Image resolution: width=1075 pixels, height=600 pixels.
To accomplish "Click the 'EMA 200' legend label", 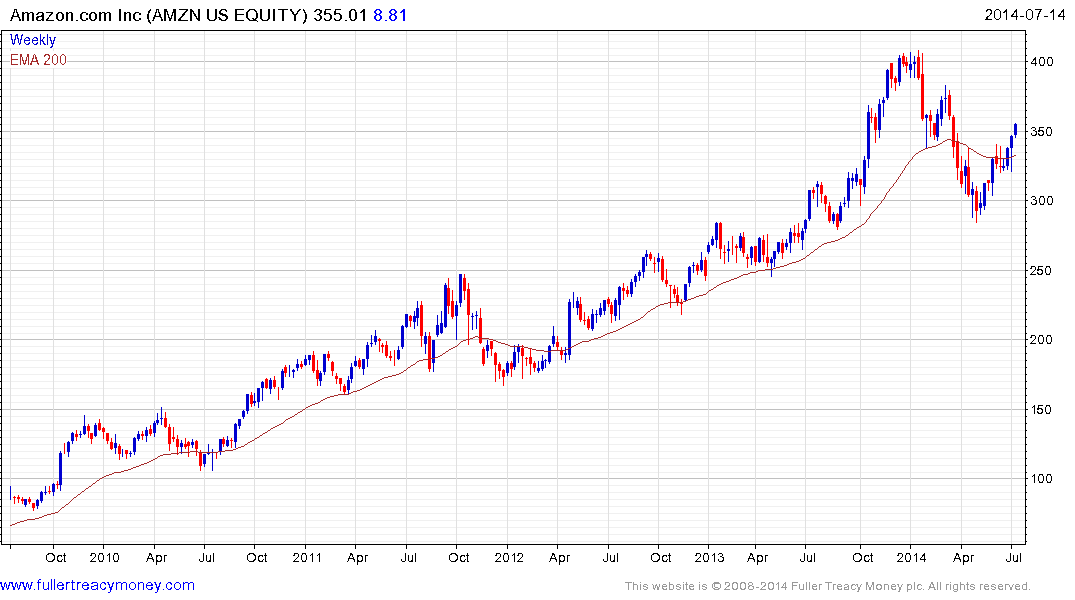I will point(38,60).
